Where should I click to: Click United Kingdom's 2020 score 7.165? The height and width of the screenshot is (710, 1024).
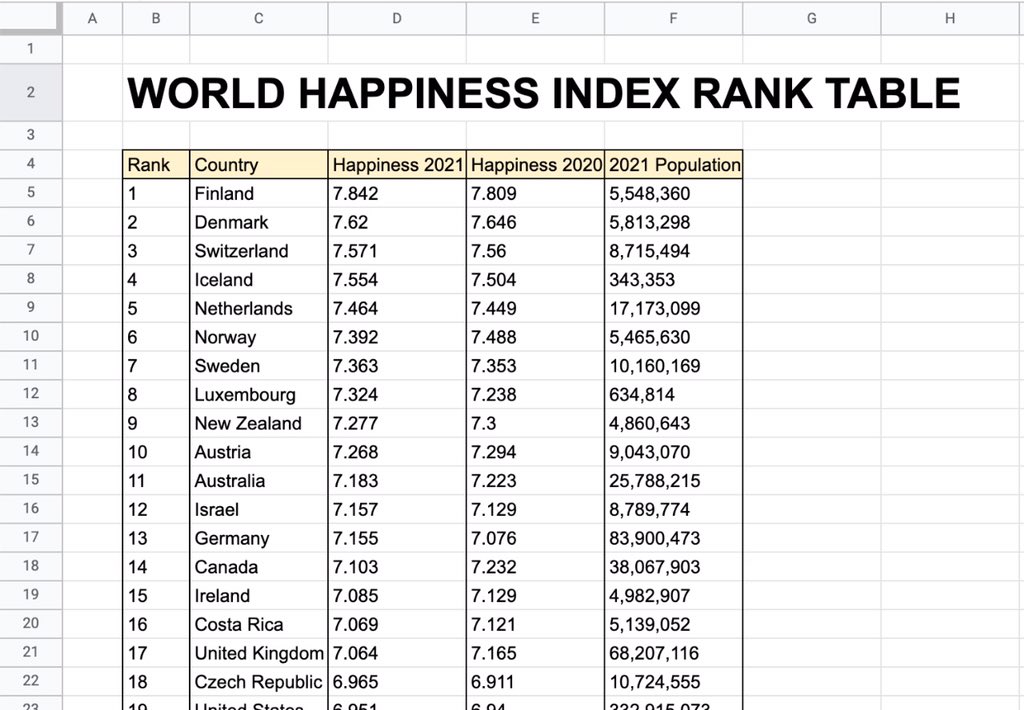pyautogui.click(x=536, y=653)
